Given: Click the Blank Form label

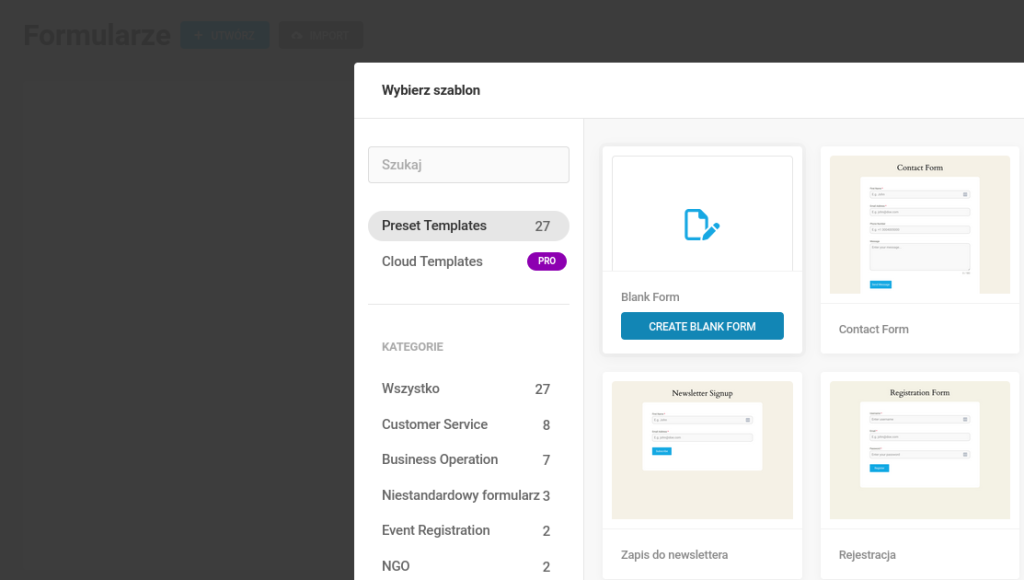Looking at the screenshot, I should click(x=650, y=297).
